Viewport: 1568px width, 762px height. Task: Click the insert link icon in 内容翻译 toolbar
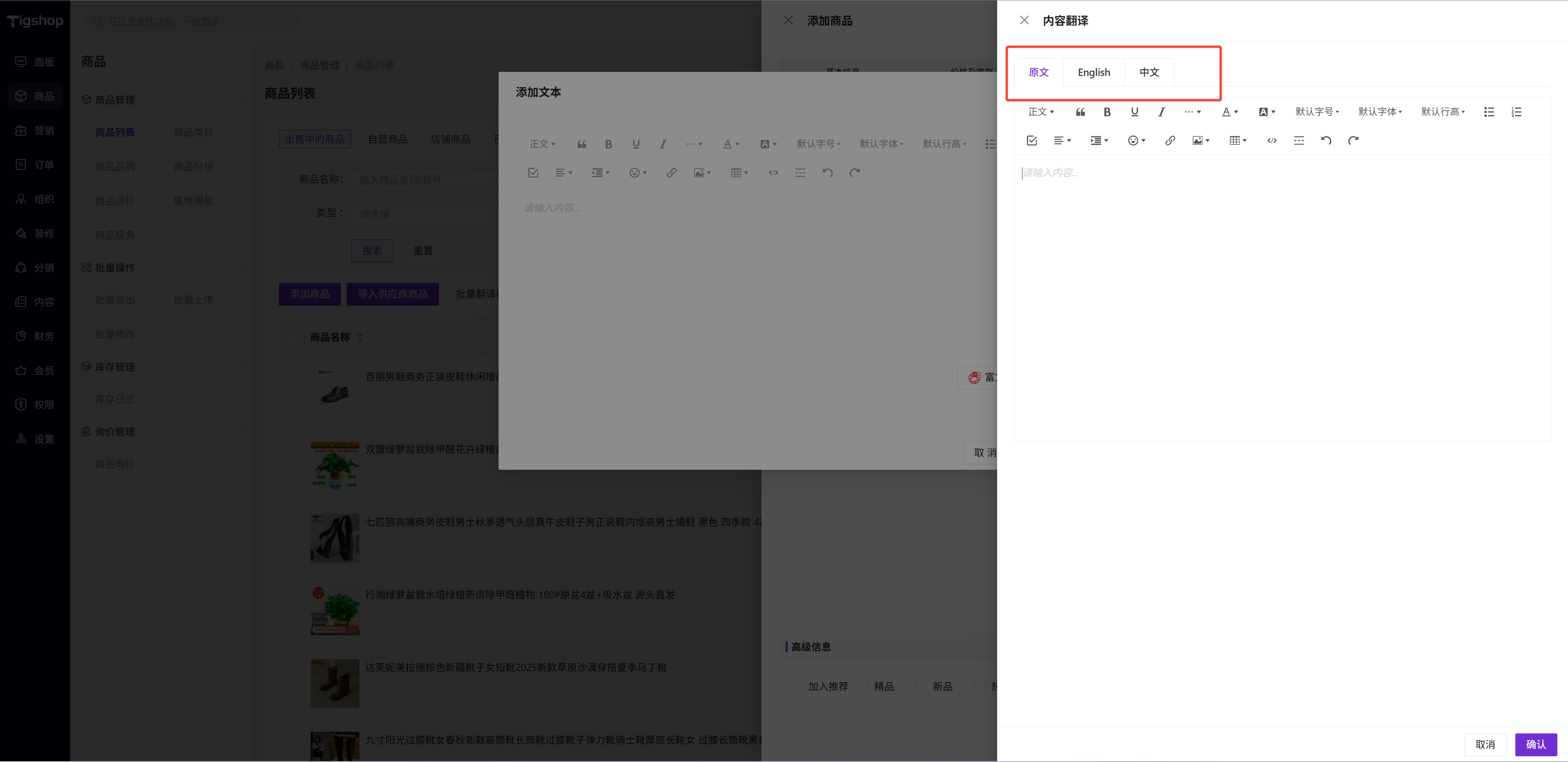pos(1170,140)
